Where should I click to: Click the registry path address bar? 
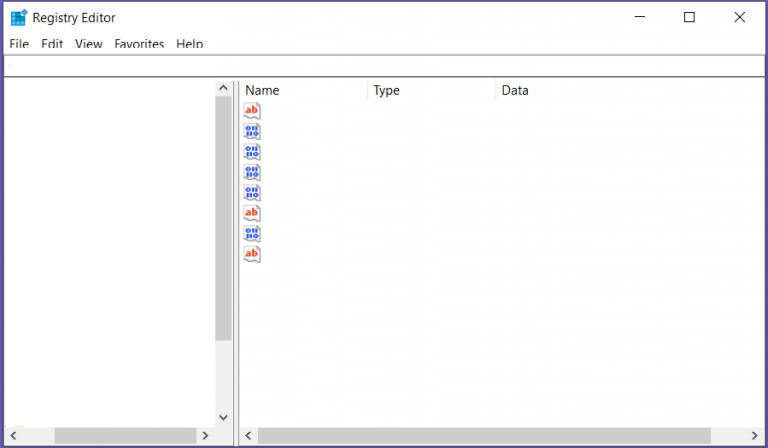coord(384,67)
